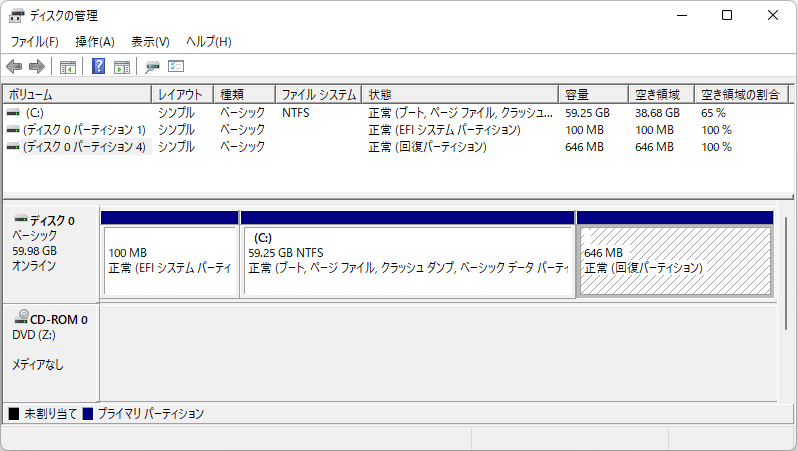Select the (C:) 59.25 GB NTFS partition block
798x451 pixels.
click(408, 253)
